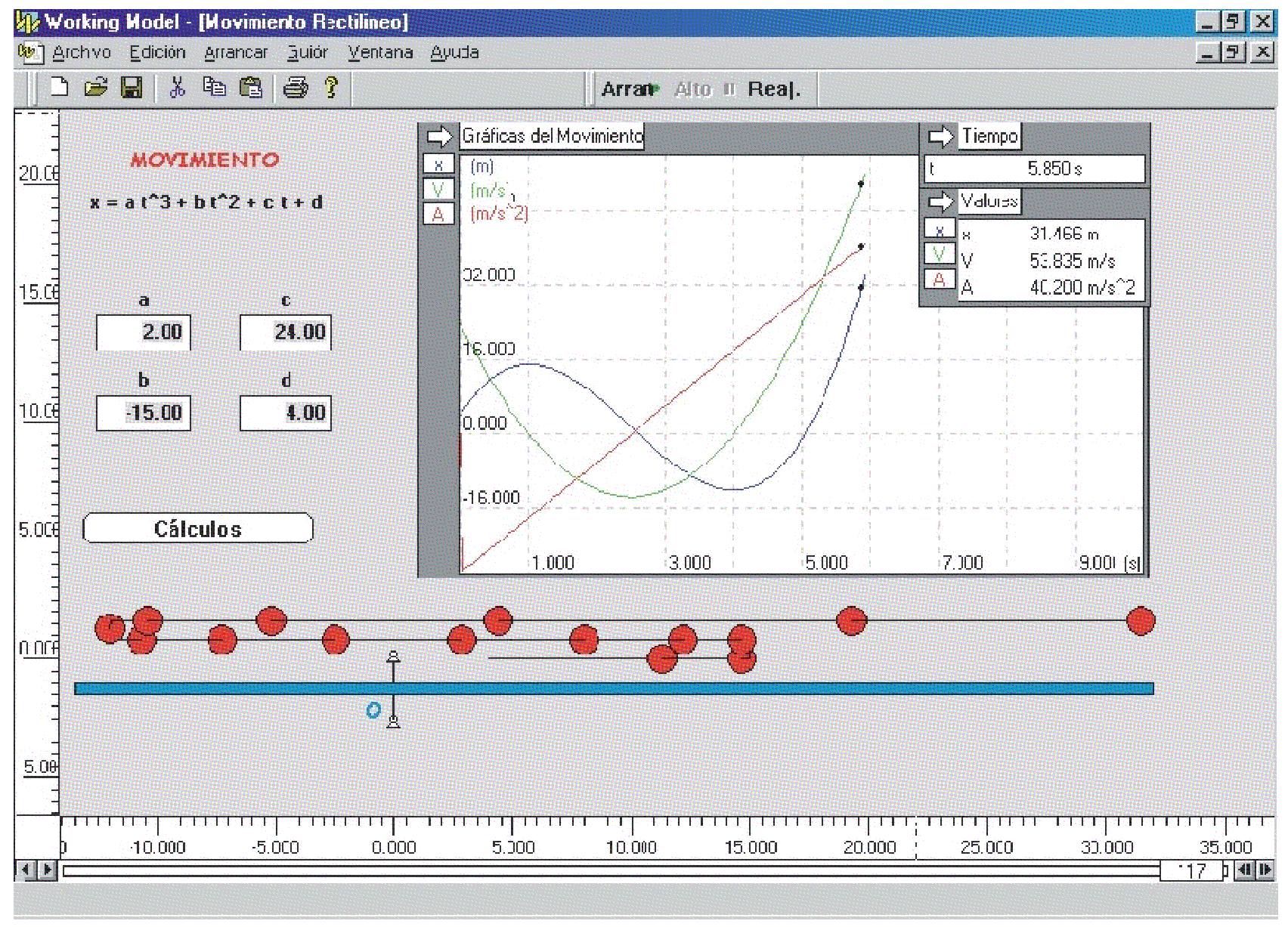The height and width of the screenshot is (927, 1288).
Task: Click the Help question mark icon
Action: [x=331, y=88]
